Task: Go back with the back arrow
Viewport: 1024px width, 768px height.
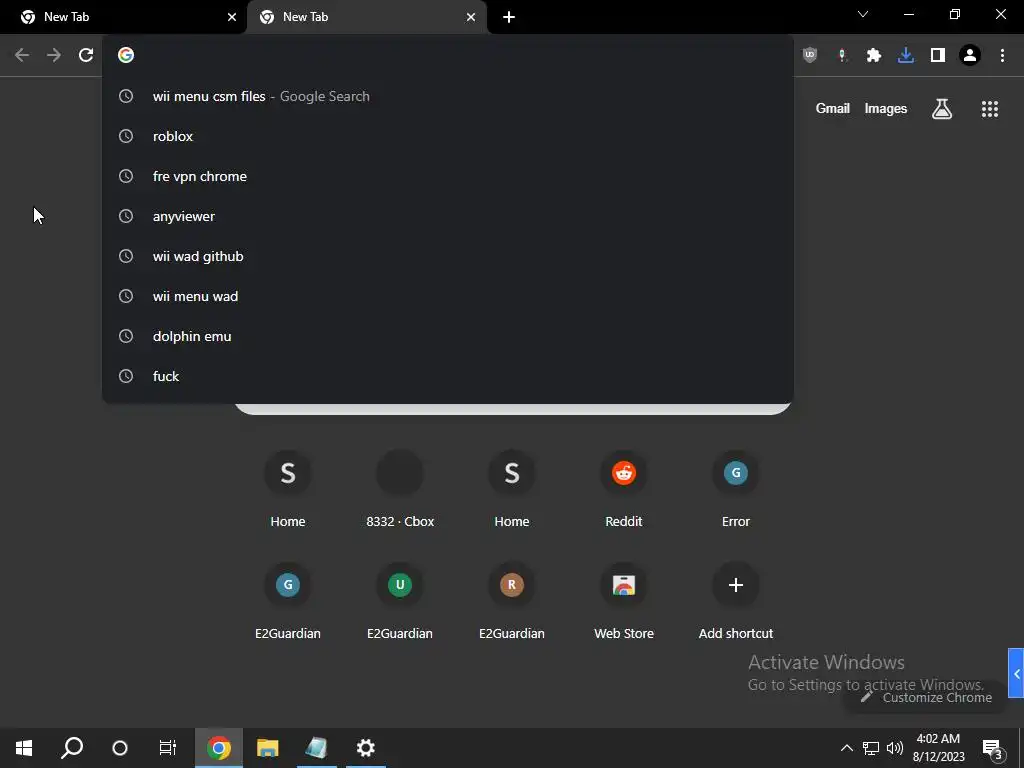Action: click(x=22, y=55)
